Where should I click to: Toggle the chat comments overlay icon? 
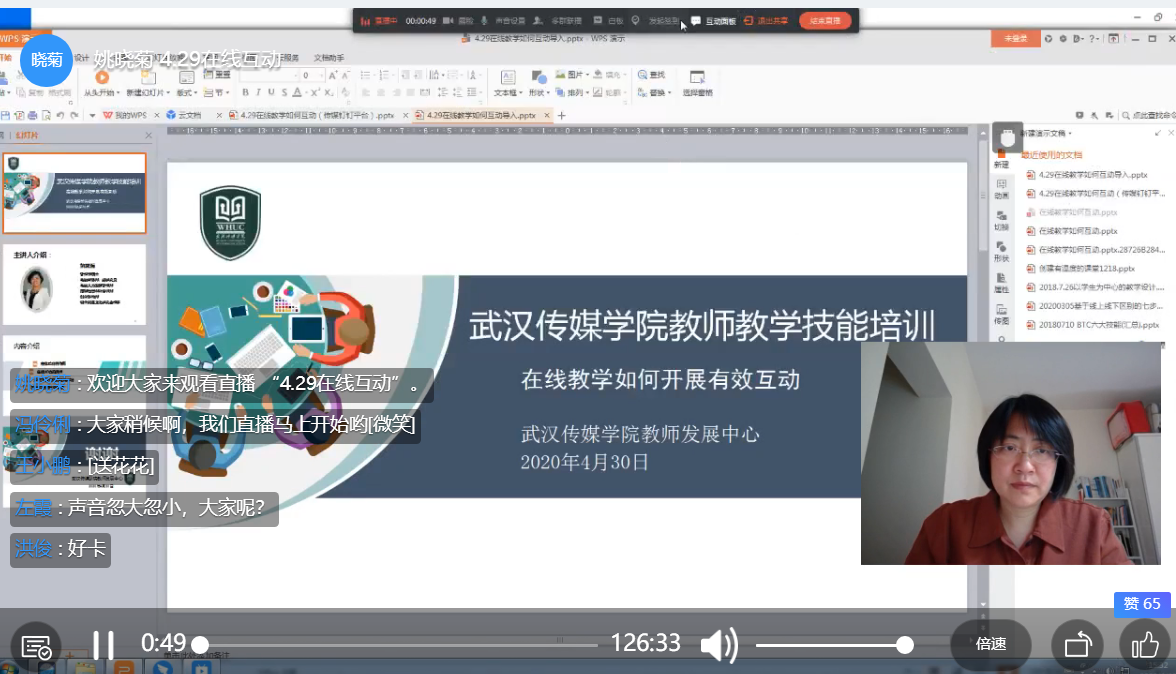tap(36, 647)
